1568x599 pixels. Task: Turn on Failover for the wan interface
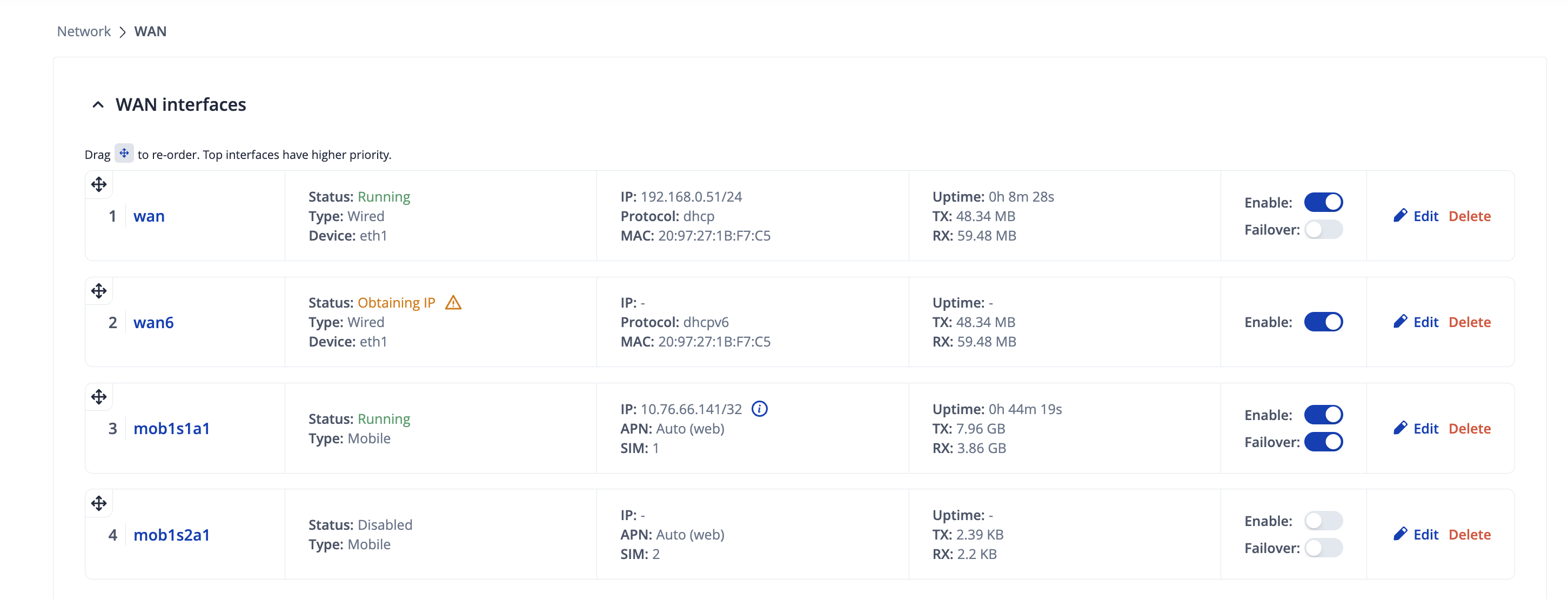click(x=1323, y=230)
